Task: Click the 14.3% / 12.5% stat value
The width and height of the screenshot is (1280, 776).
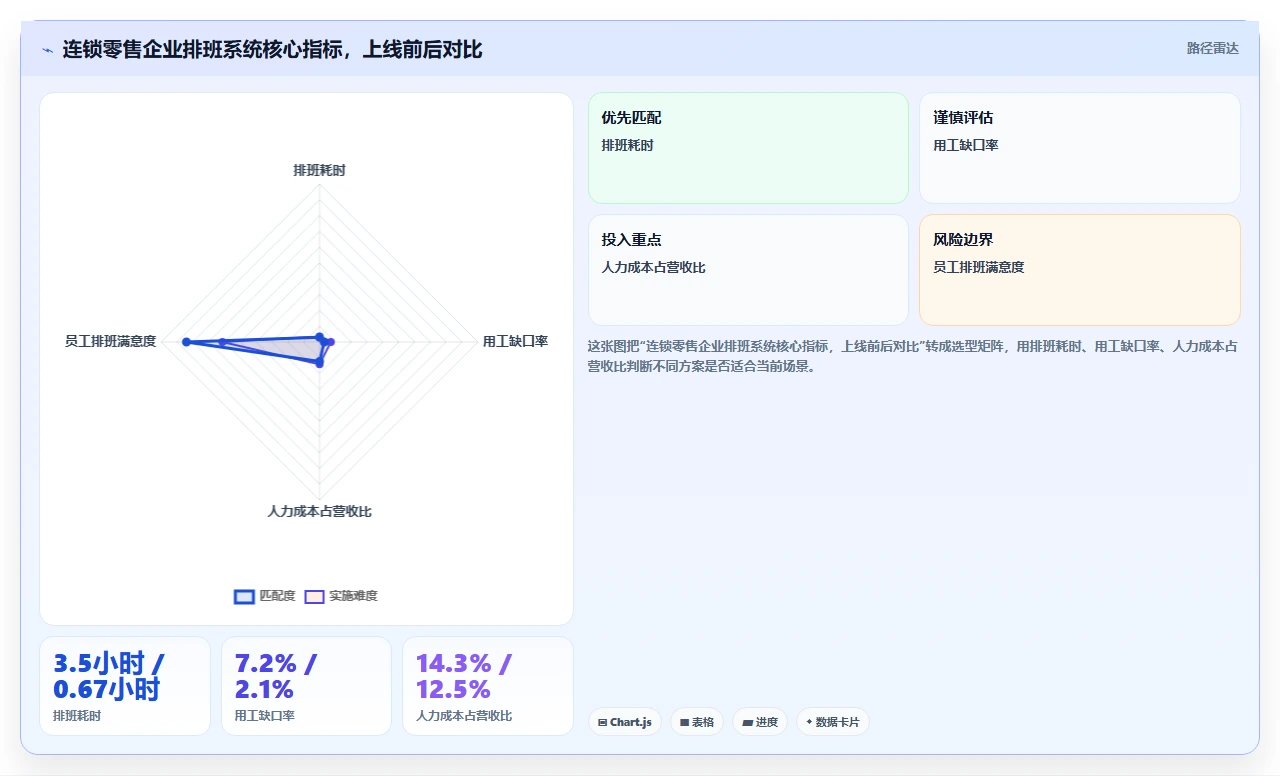Action: [463, 676]
